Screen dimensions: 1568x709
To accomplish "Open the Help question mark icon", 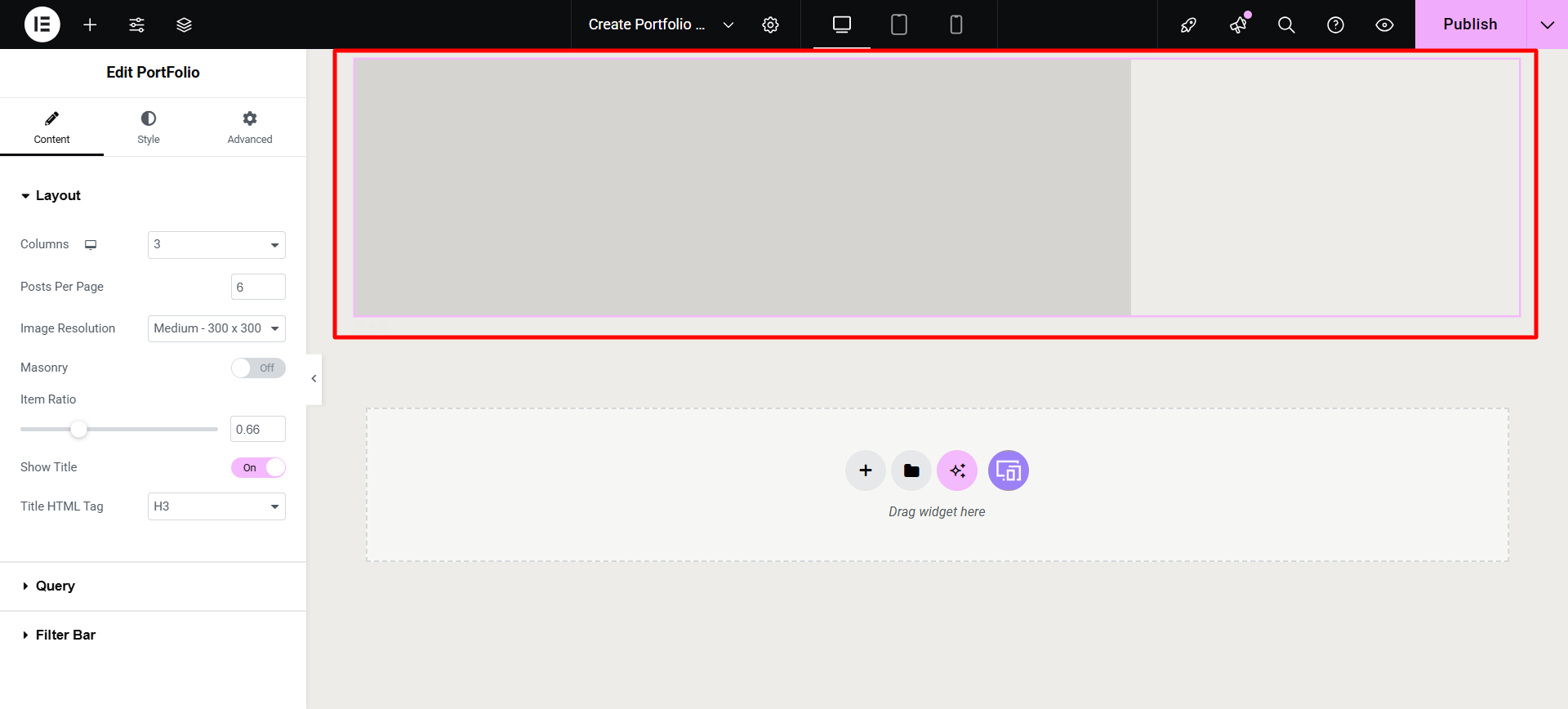I will pyautogui.click(x=1335, y=25).
